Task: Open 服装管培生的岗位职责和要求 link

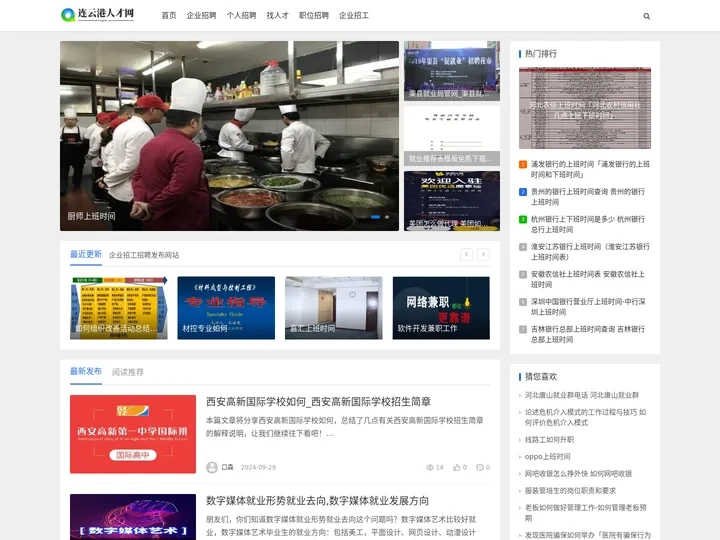Action: pyautogui.click(x=570, y=490)
